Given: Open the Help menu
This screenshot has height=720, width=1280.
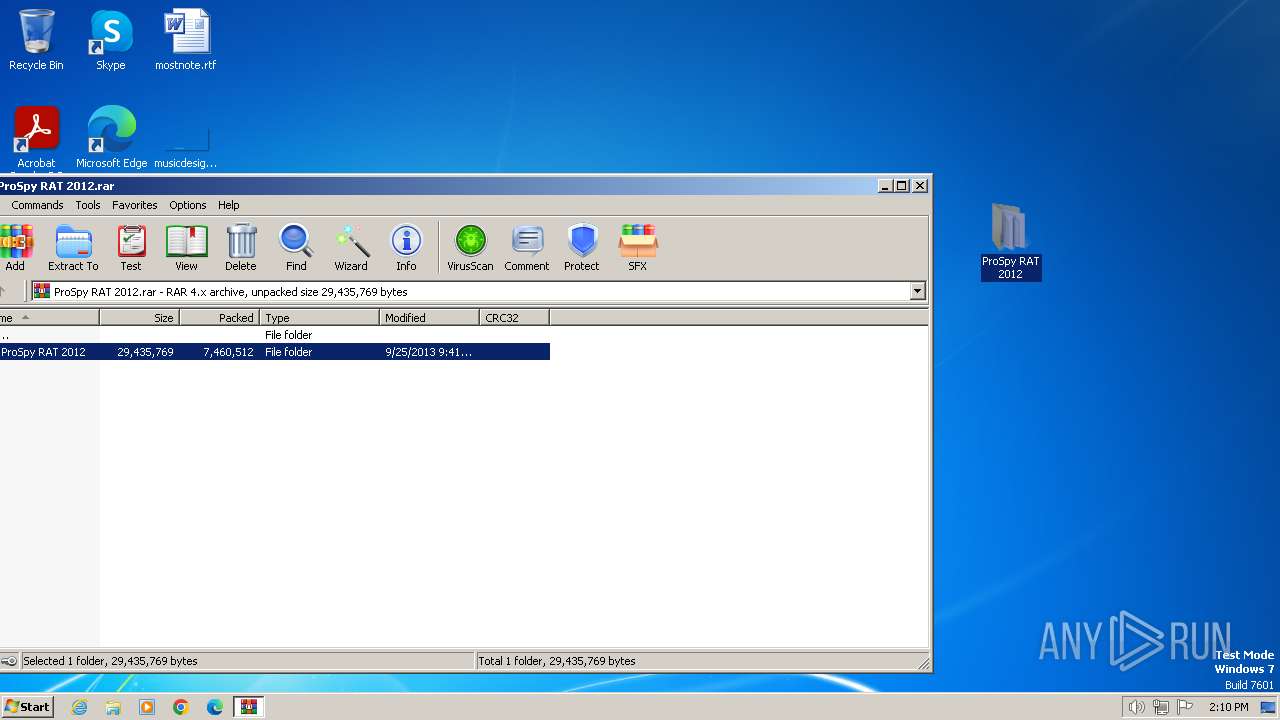Looking at the screenshot, I should (229, 205).
